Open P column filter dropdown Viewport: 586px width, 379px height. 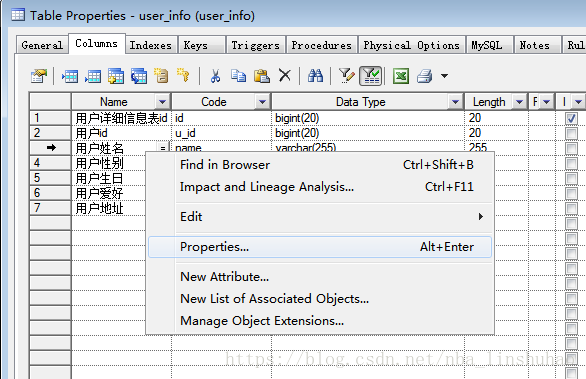tap(546, 102)
